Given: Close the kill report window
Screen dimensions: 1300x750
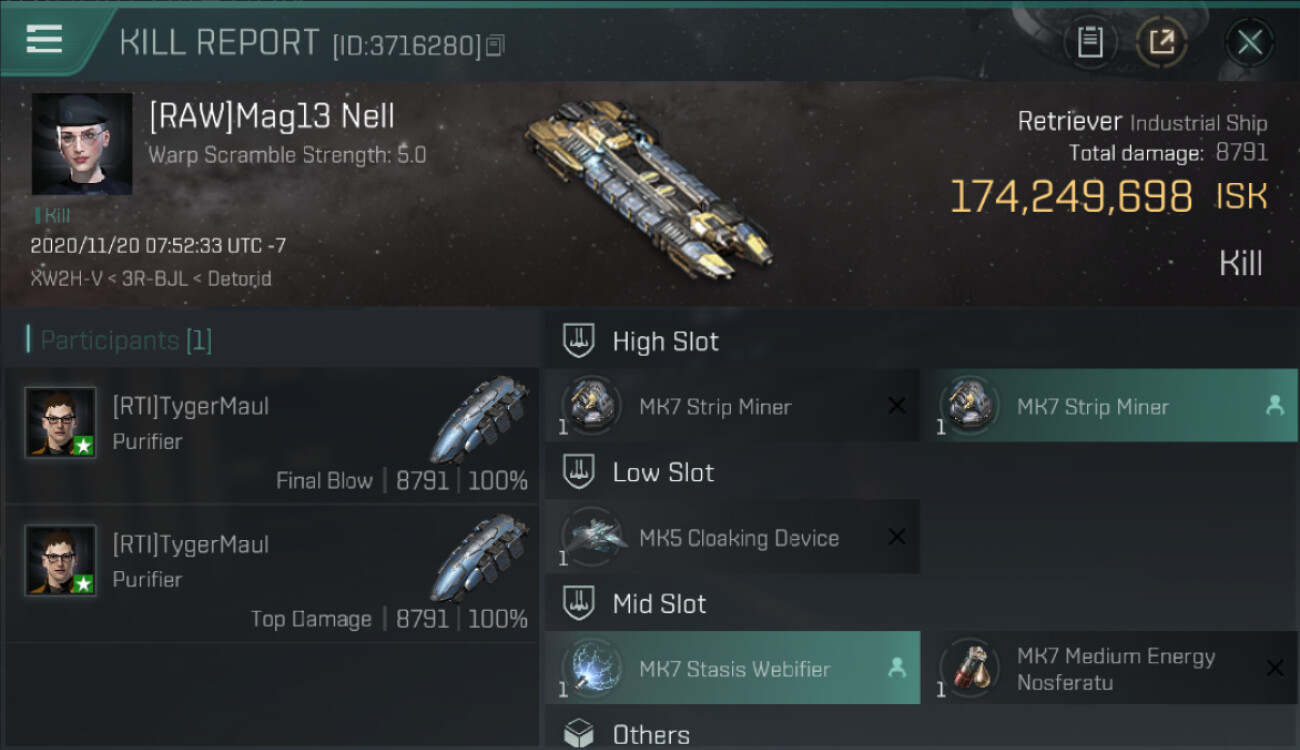Looking at the screenshot, I should coord(1249,42).
